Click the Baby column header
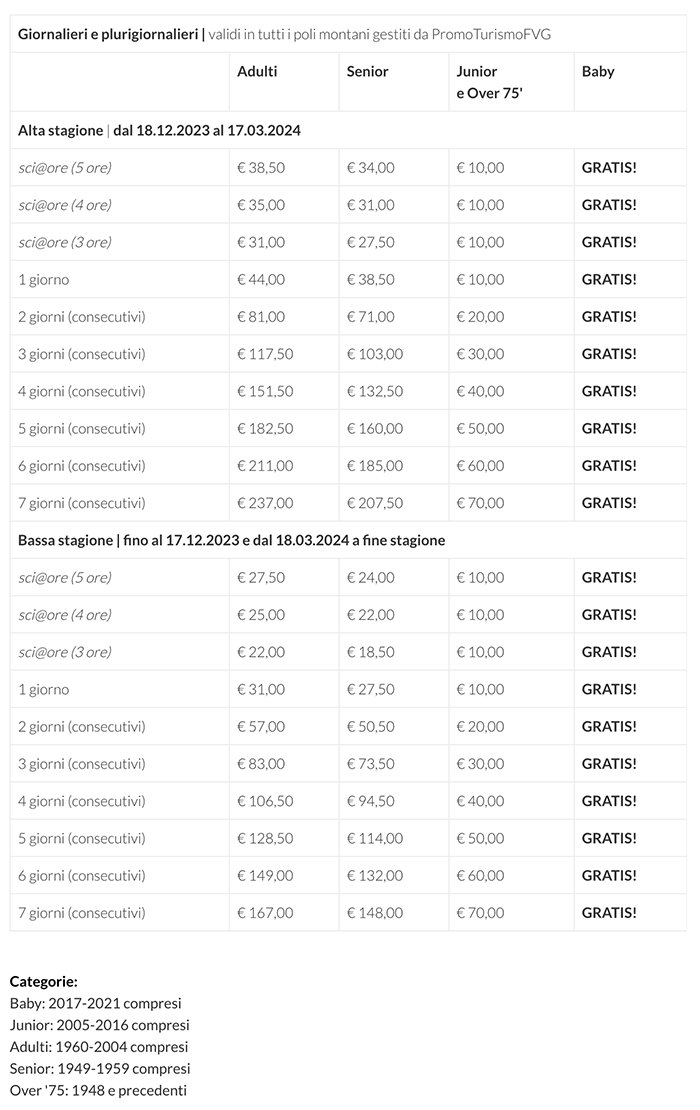The width and height of the screenshot is (700, 1110). pos(598,72)
